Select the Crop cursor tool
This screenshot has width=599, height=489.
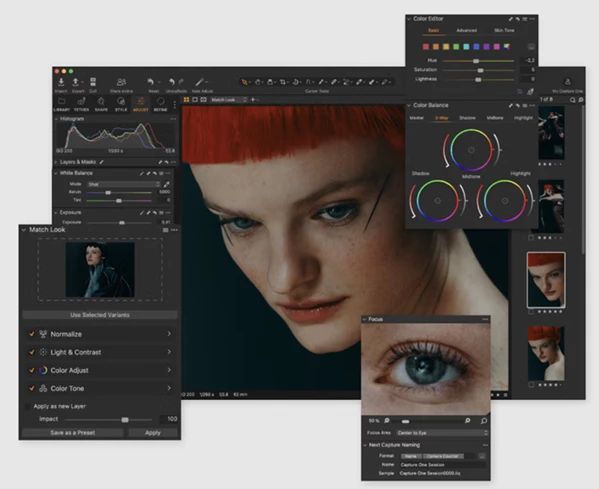(283, 82)
